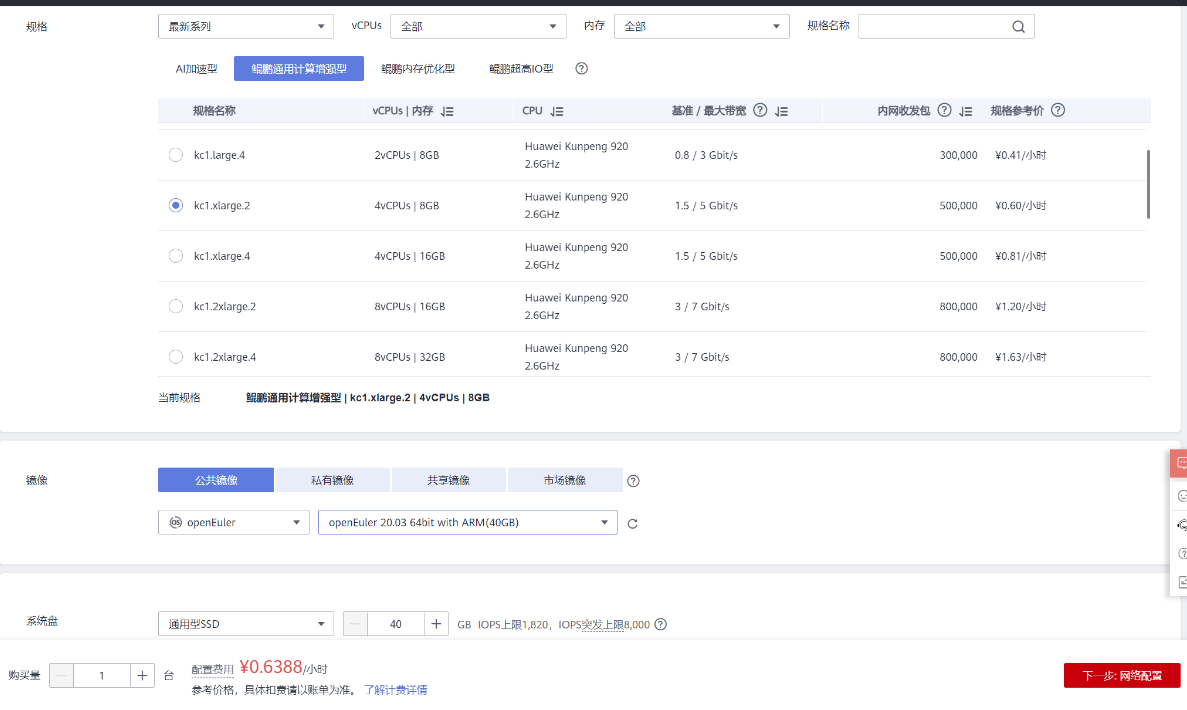Switch to 鲲鹏超高IO型 tab
Image resolution: width=1187 pixels, height=710 pixels.
(x=522, y=69)
